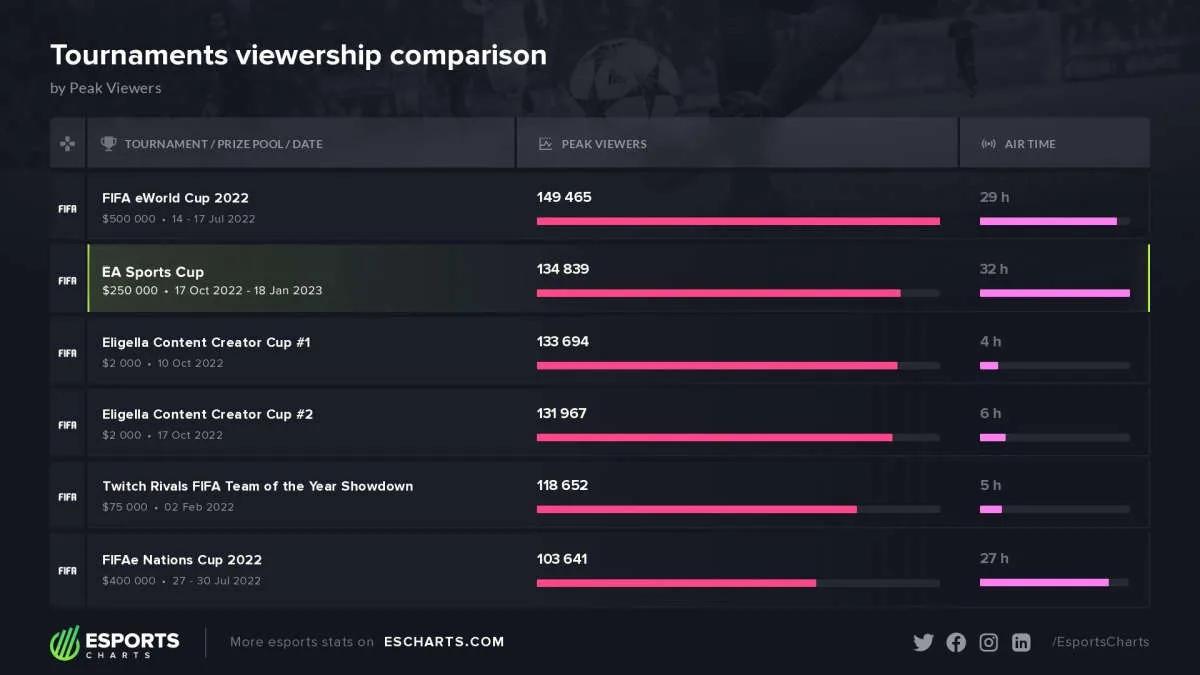The width and height of the screenshot is (1200, 675).
Task: Sort by Peak Viewers column header
Action: [604, 144]
